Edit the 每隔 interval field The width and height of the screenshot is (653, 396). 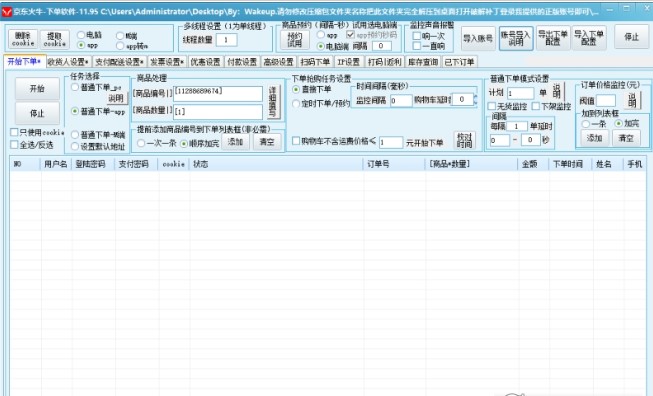click(x=517, y=126)
